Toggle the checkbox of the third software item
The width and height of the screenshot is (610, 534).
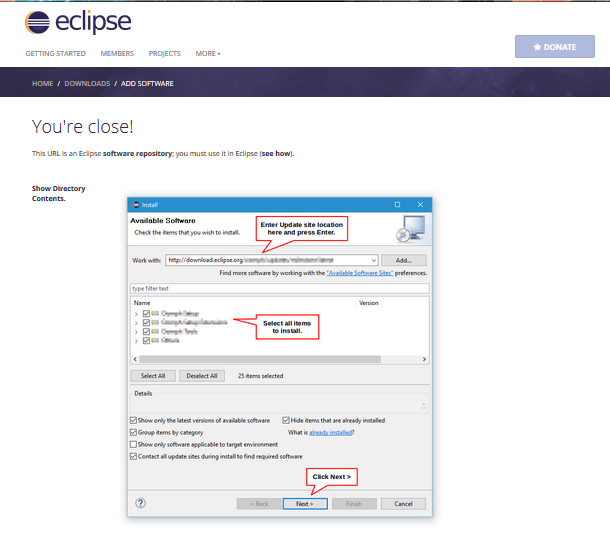[x=146, y=331]
